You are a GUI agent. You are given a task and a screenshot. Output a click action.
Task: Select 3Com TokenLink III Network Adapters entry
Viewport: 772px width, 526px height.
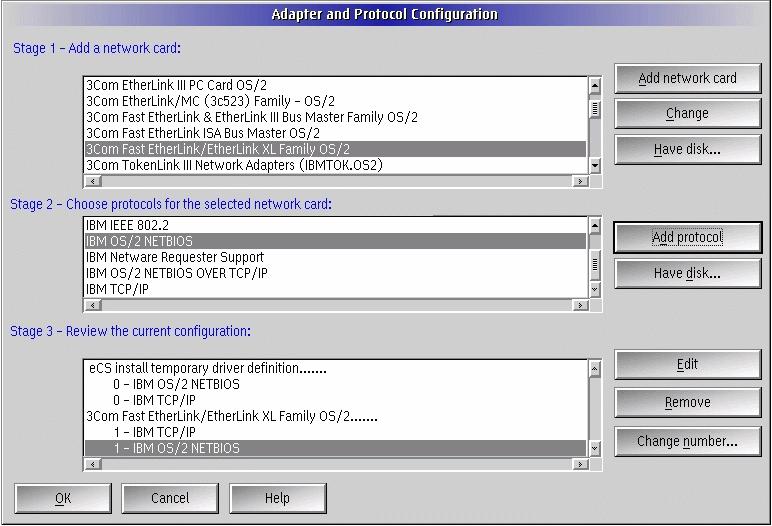click(234, 165)
